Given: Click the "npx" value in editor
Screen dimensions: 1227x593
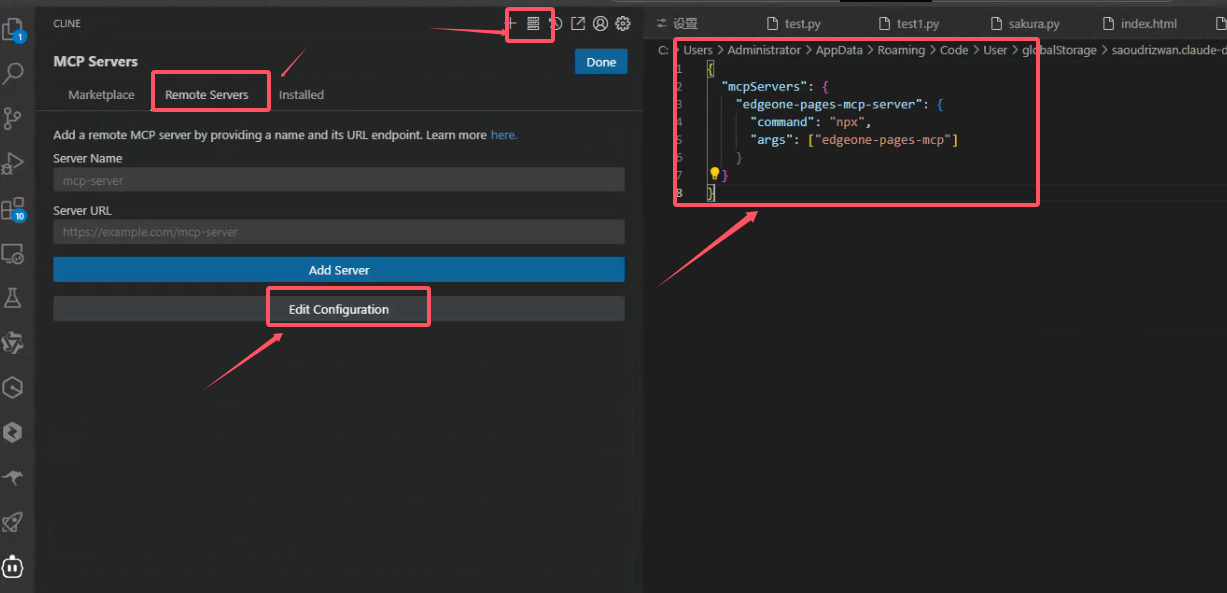Looking at the screenshot, I should 847,122.
